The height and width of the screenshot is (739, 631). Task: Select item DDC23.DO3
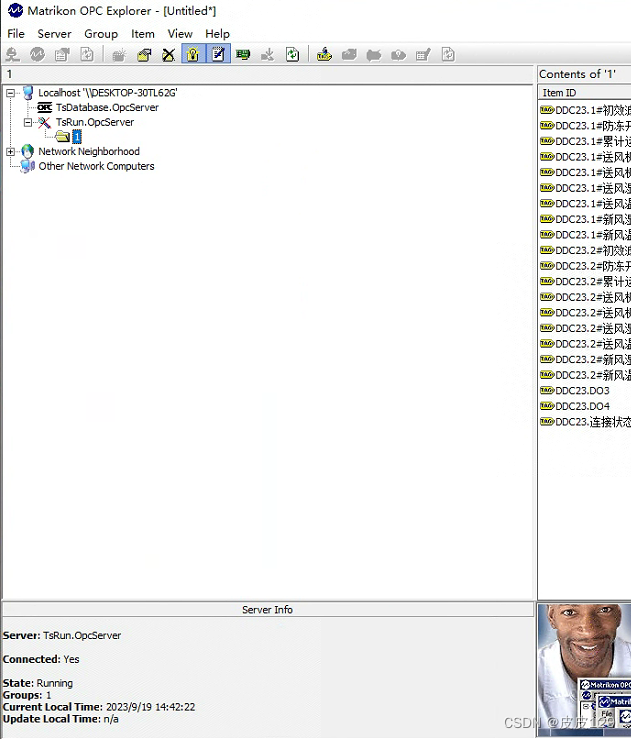click(582, 391)
